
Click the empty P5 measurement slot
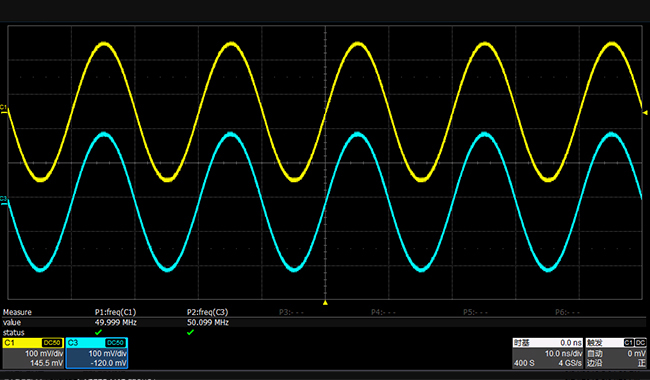475,312
